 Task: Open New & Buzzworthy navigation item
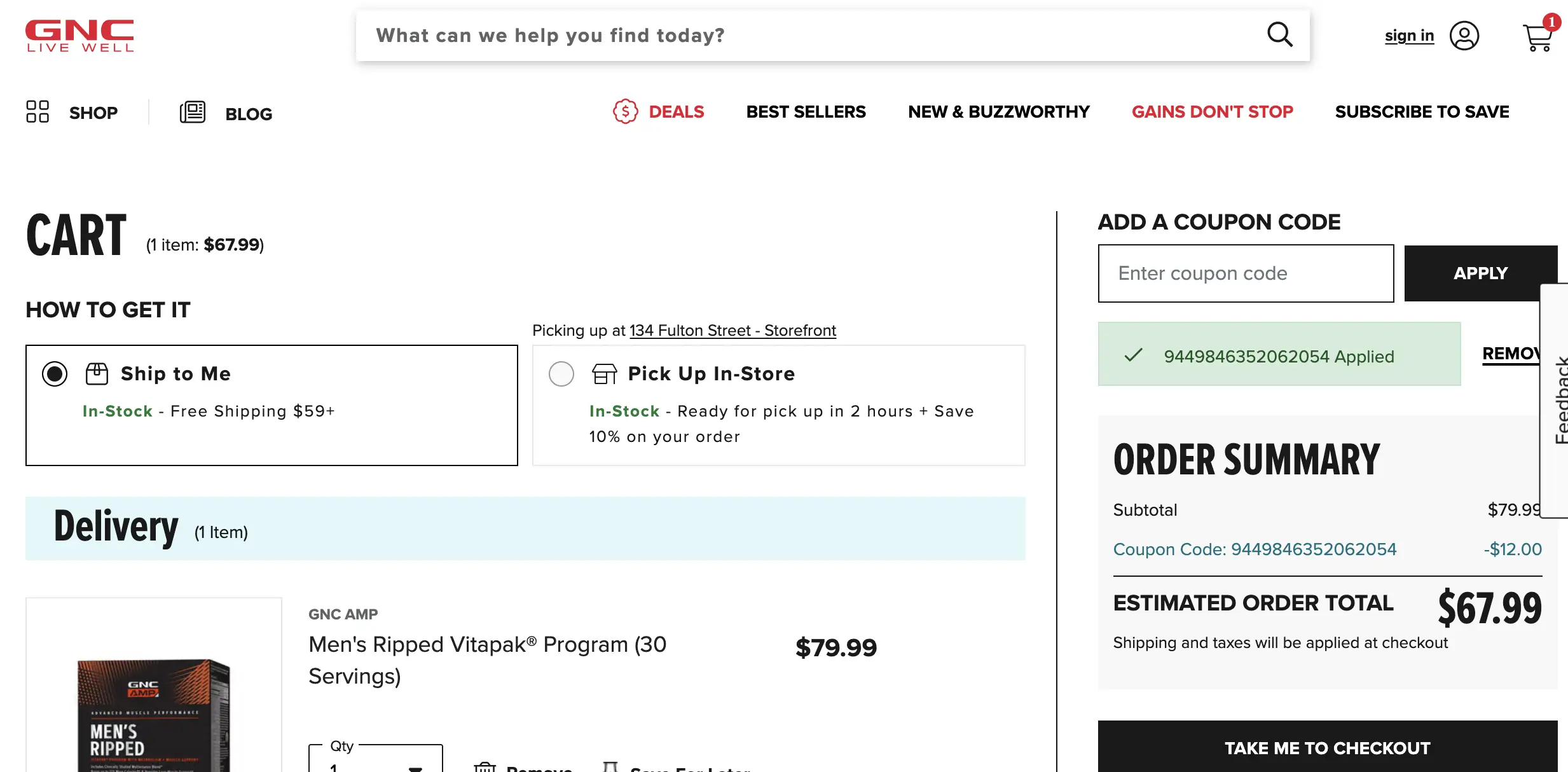coord(998,112)
